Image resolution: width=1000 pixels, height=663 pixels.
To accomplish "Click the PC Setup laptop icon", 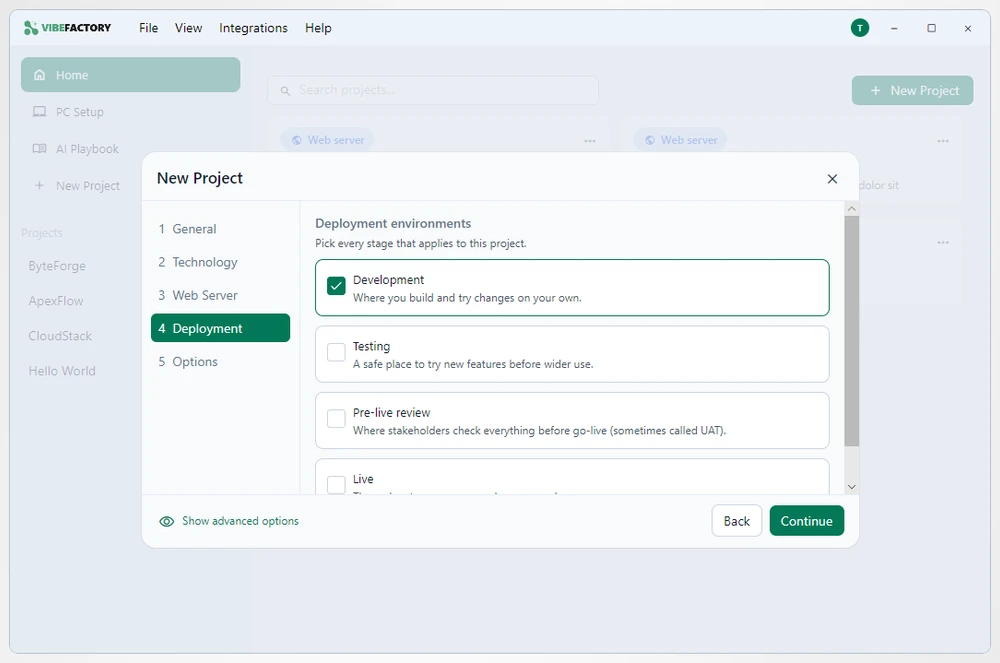I will (x=40, y=112).
